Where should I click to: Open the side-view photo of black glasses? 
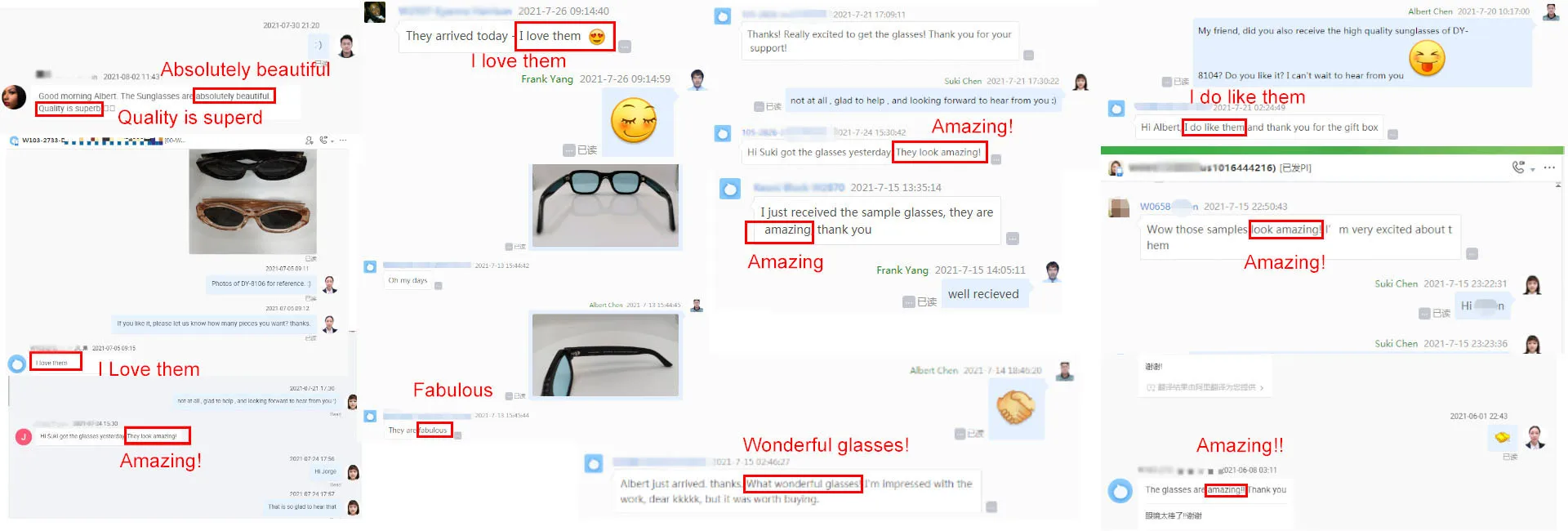[x=605, y=355]
